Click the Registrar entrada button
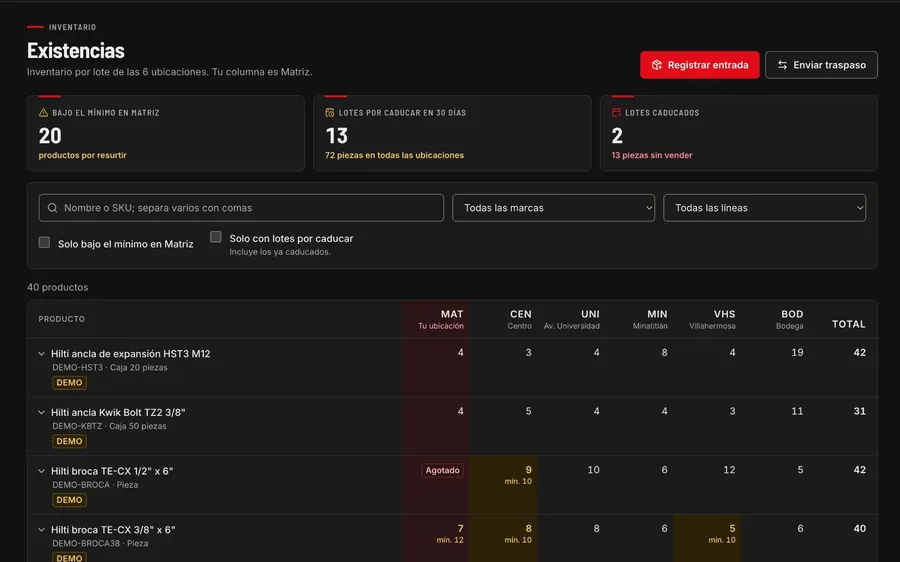The height and width of the screenshot is (562, 900). point(700,65)
